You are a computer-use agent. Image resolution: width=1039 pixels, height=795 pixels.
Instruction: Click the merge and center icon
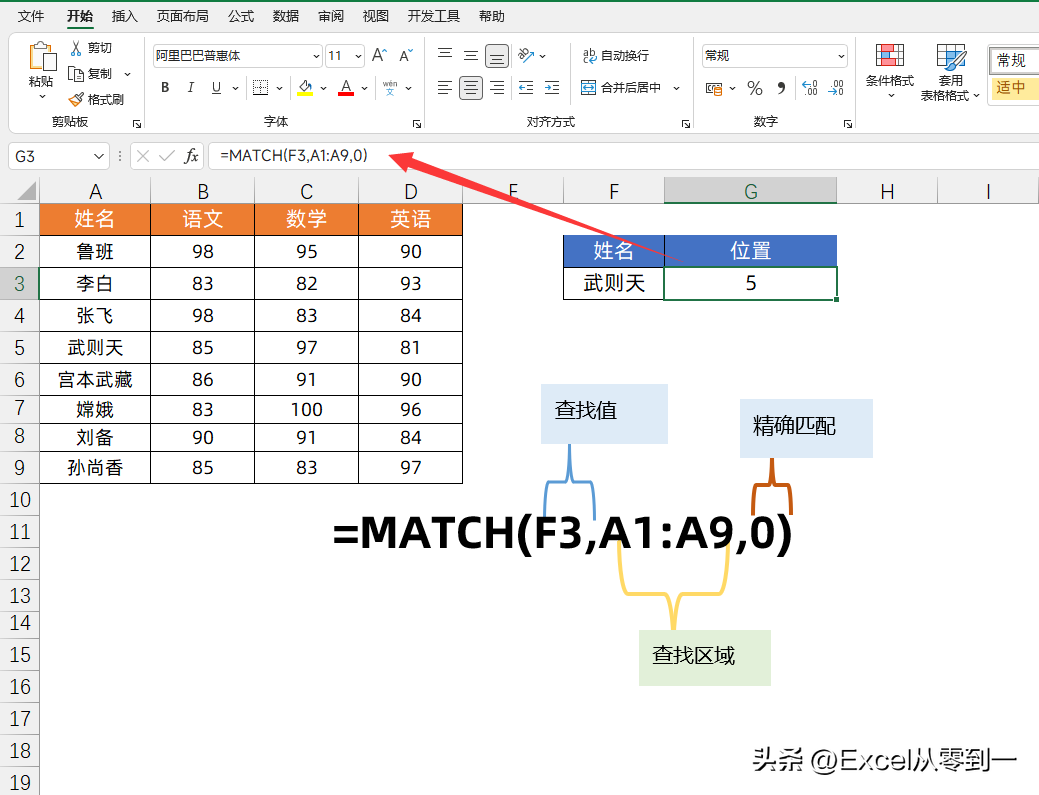pos(588,87)
